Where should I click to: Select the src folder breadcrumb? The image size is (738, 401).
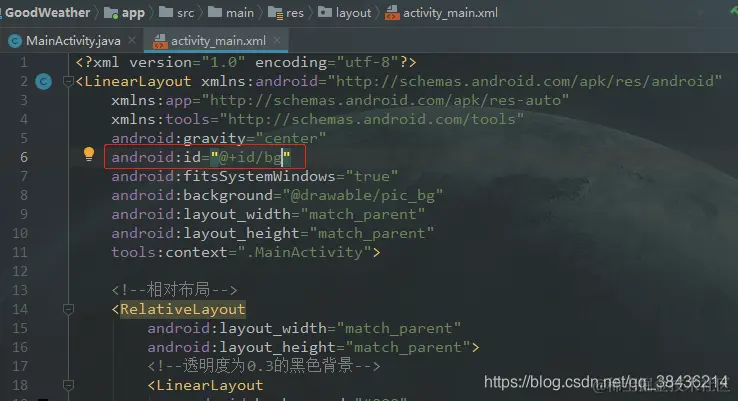point(185,13)
